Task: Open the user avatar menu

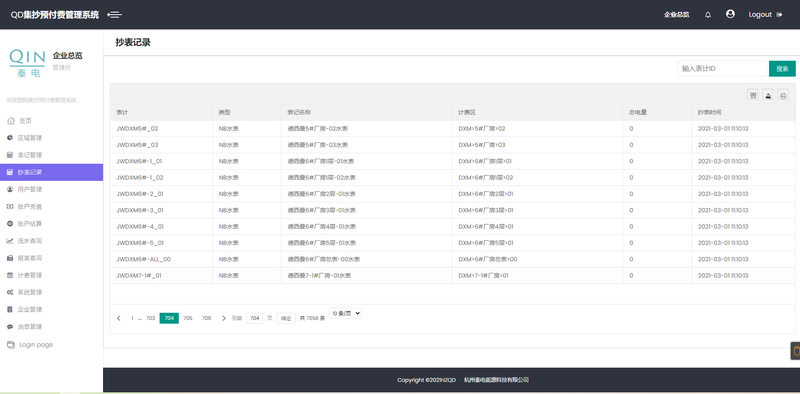Action: coord(730,14)
